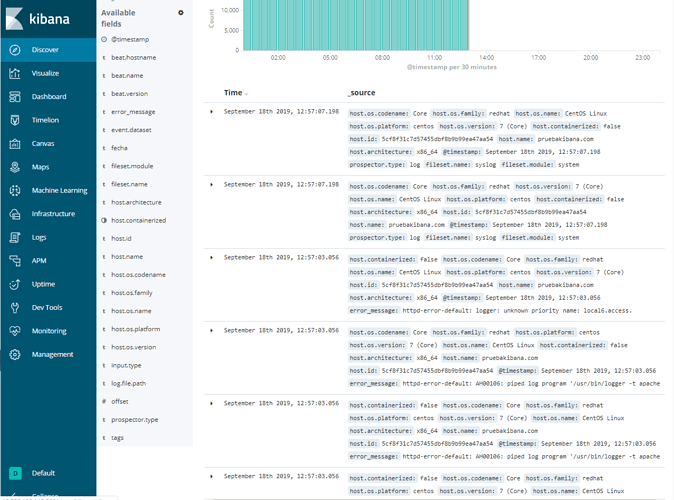Select the host.os.family field
Viewport: 674px width, 500px height.
coord(132,293)
